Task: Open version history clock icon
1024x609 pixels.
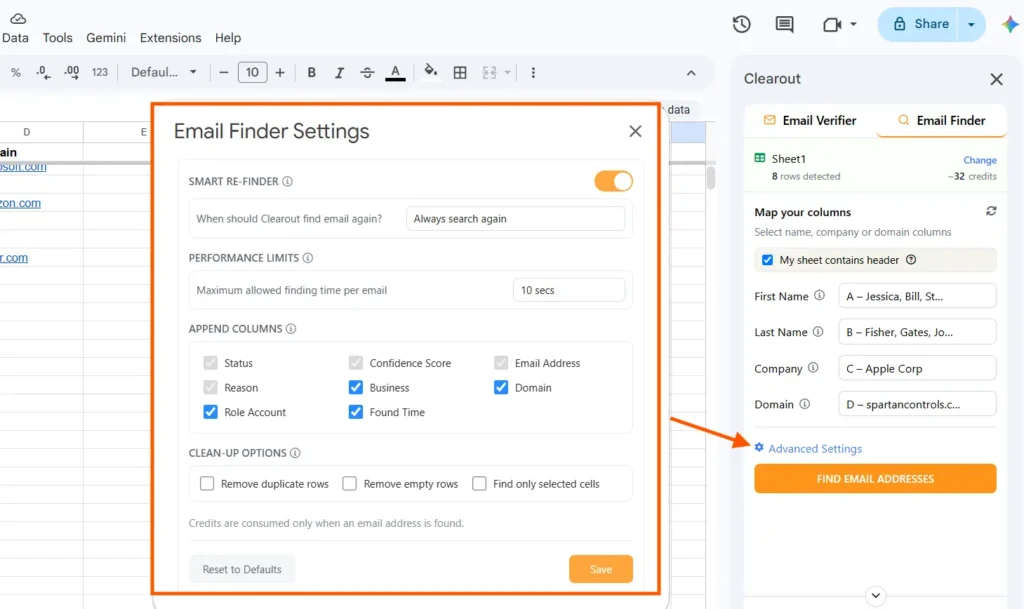Action: pos(741,25)
